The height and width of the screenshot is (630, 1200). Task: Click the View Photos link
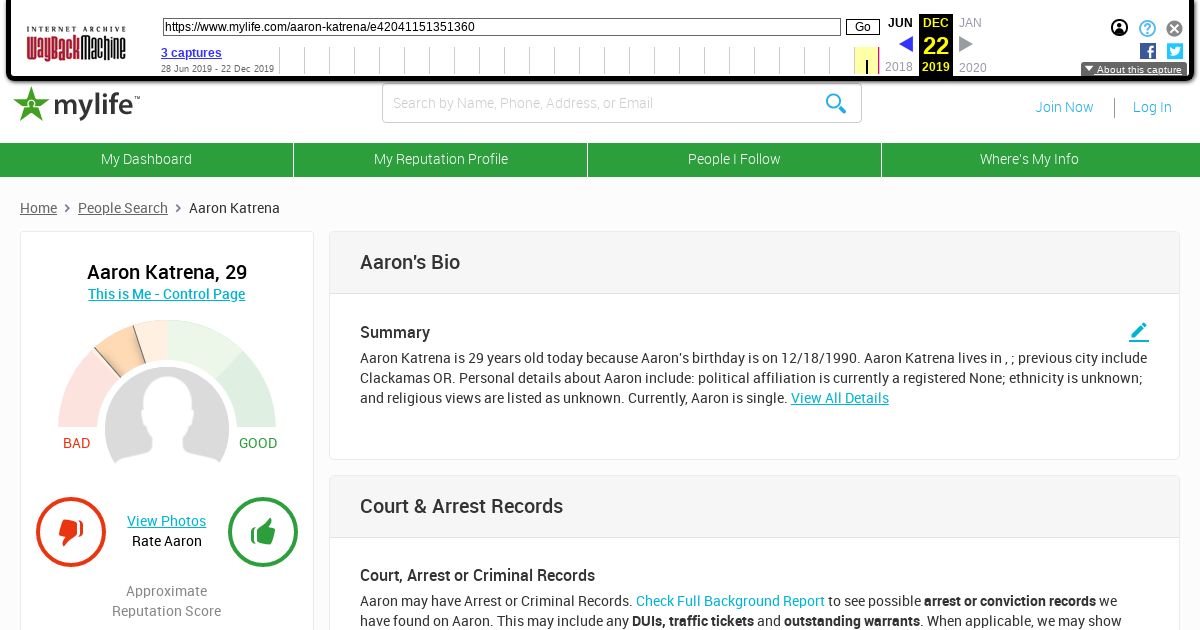[x=166, y=521]
